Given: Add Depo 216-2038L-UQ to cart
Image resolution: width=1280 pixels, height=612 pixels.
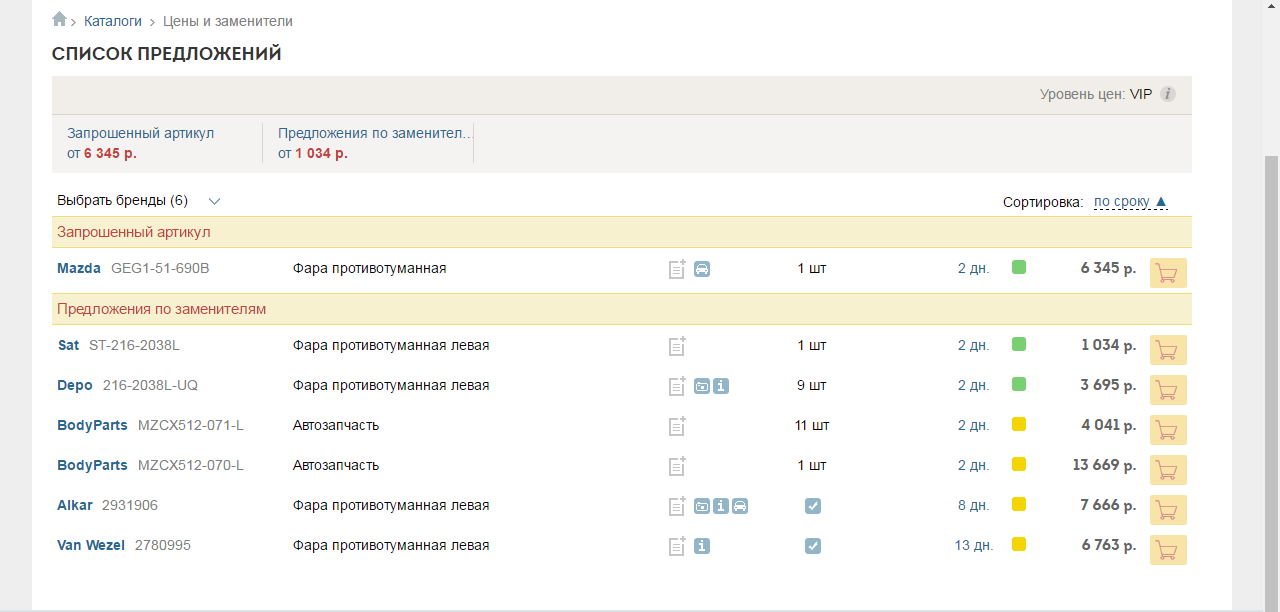Looking at the screenshot, I should click(x=1168, y=390).
